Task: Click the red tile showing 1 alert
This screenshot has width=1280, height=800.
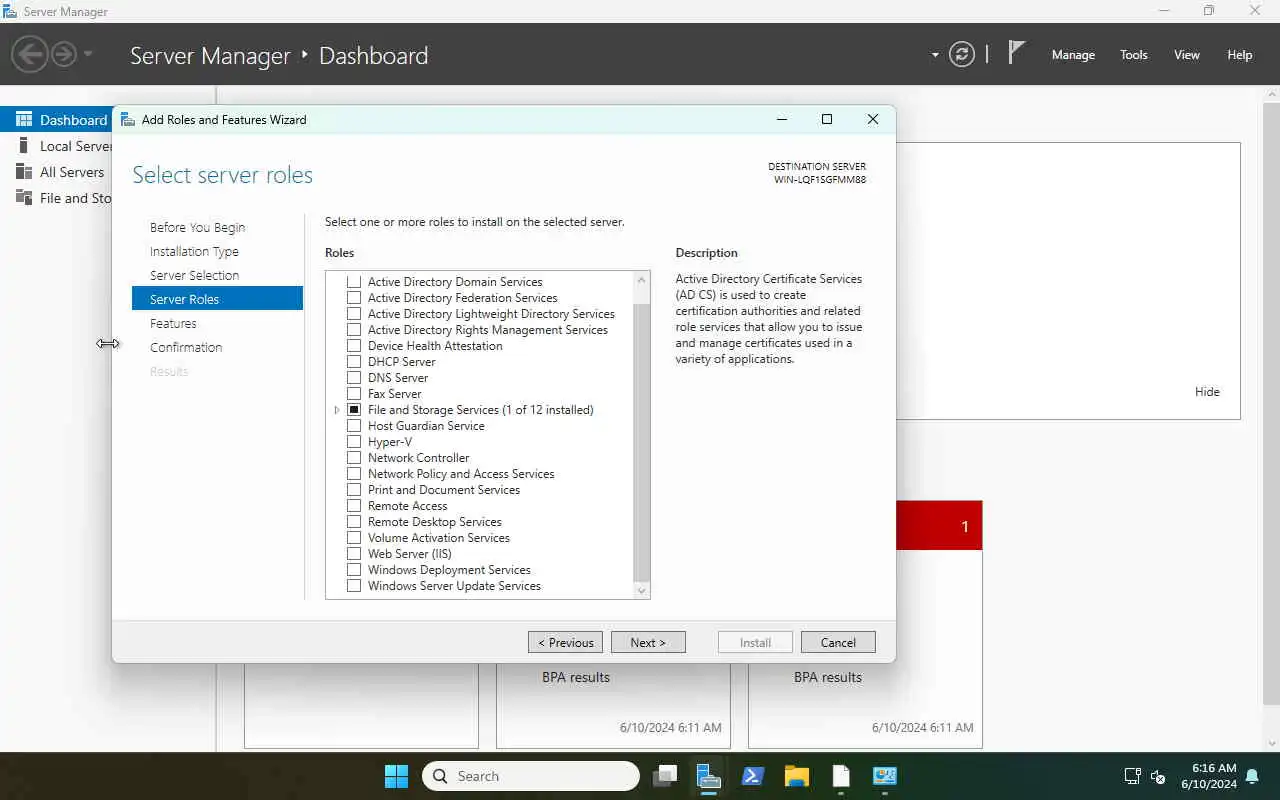Action: pyautogui.click(x=939, y=526)
